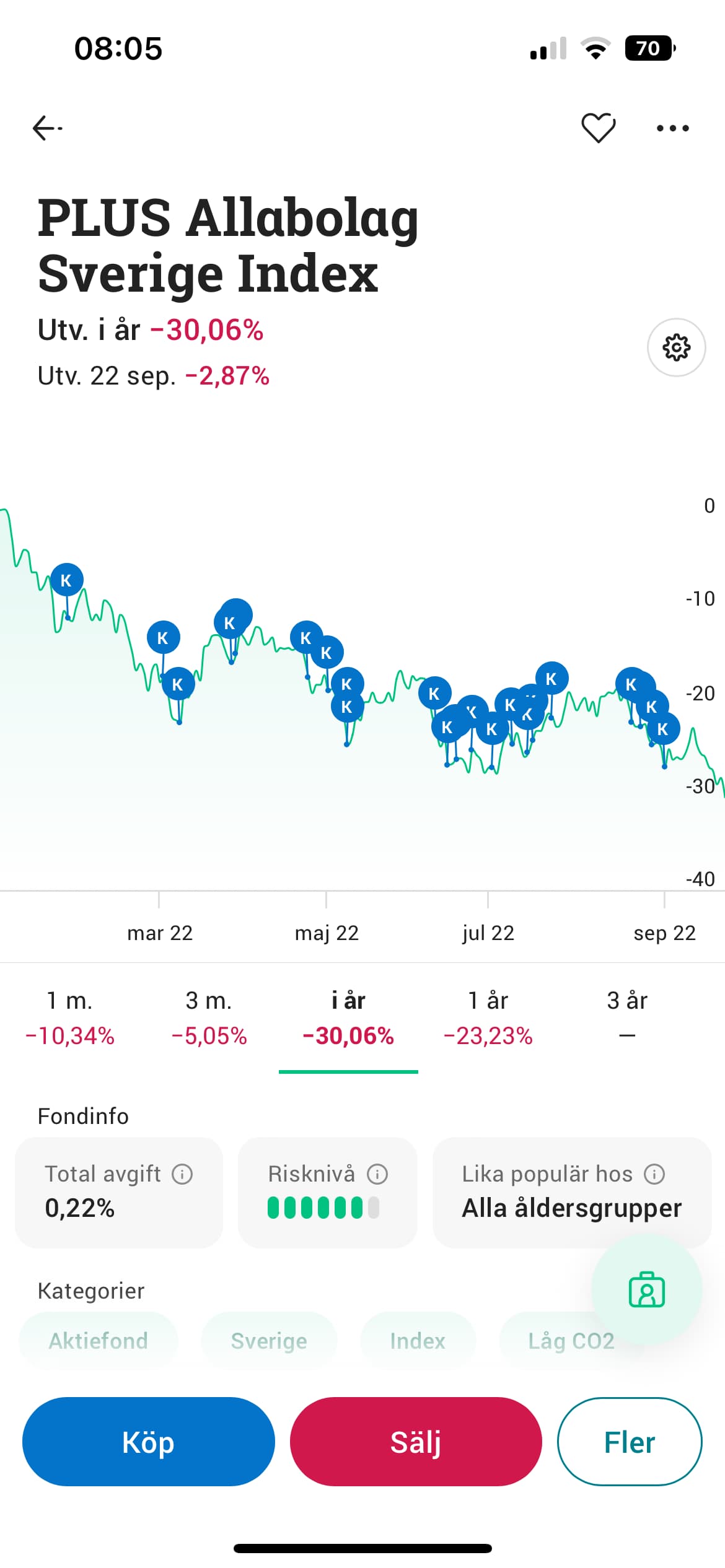Tap info icon next to Total avgift
Viewport: 725px width, 1568px height.
pos(182,1174)
